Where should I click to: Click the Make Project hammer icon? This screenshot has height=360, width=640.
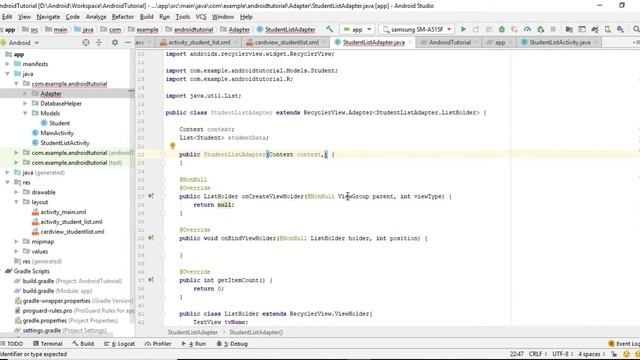click(329, 29)
